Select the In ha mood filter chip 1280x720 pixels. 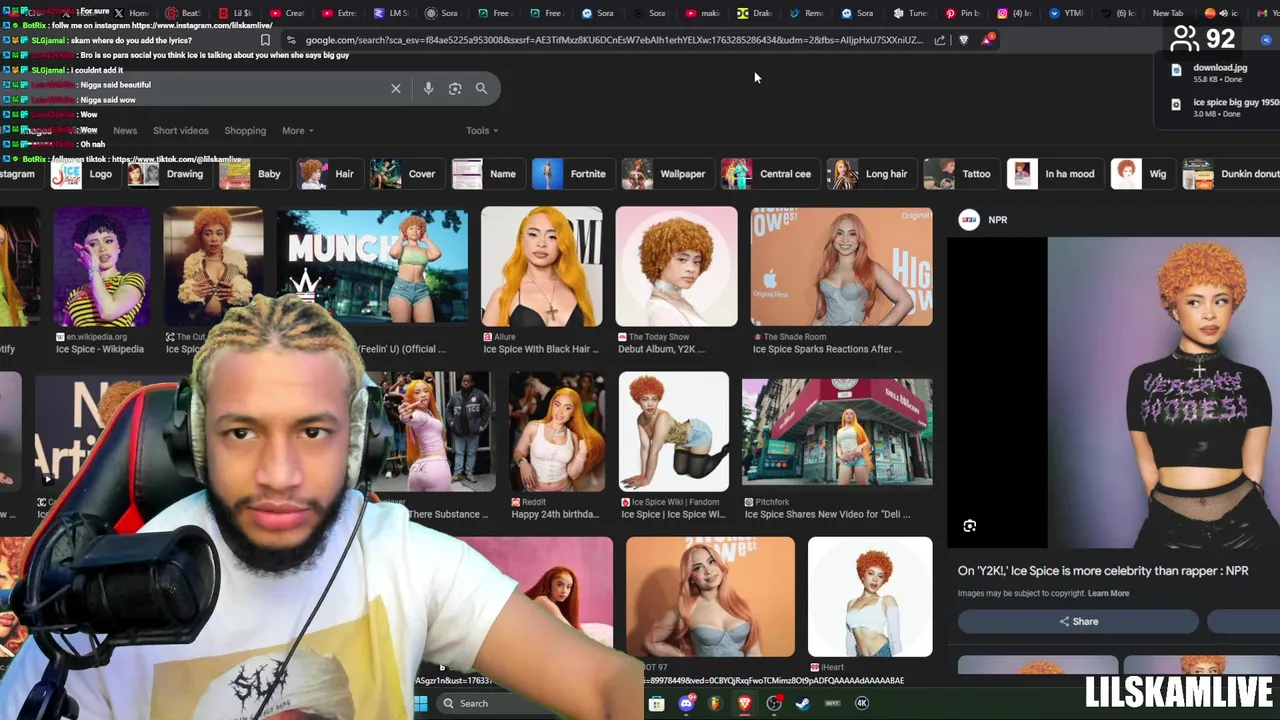click(1054, 174)
